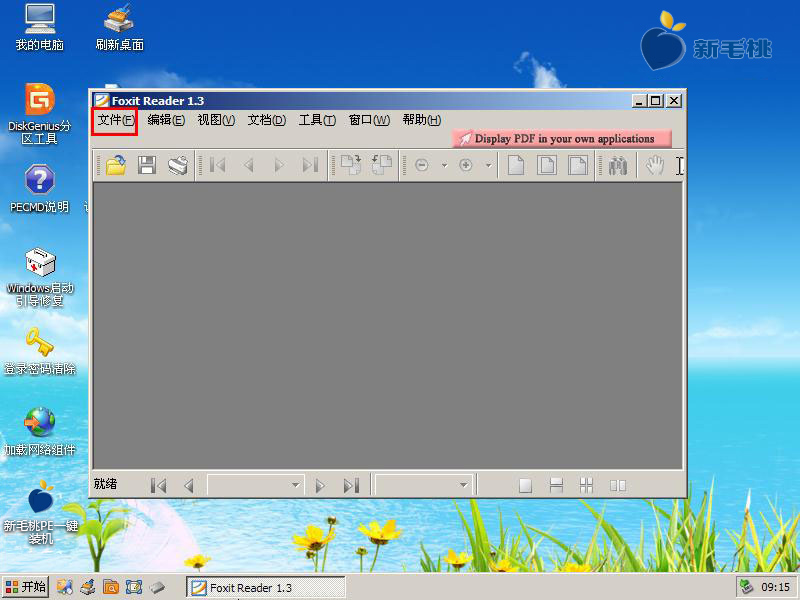Click the Open file folder icon
Image resolution: width=800 pixels, height=600 pixels.
click(116, 165)
